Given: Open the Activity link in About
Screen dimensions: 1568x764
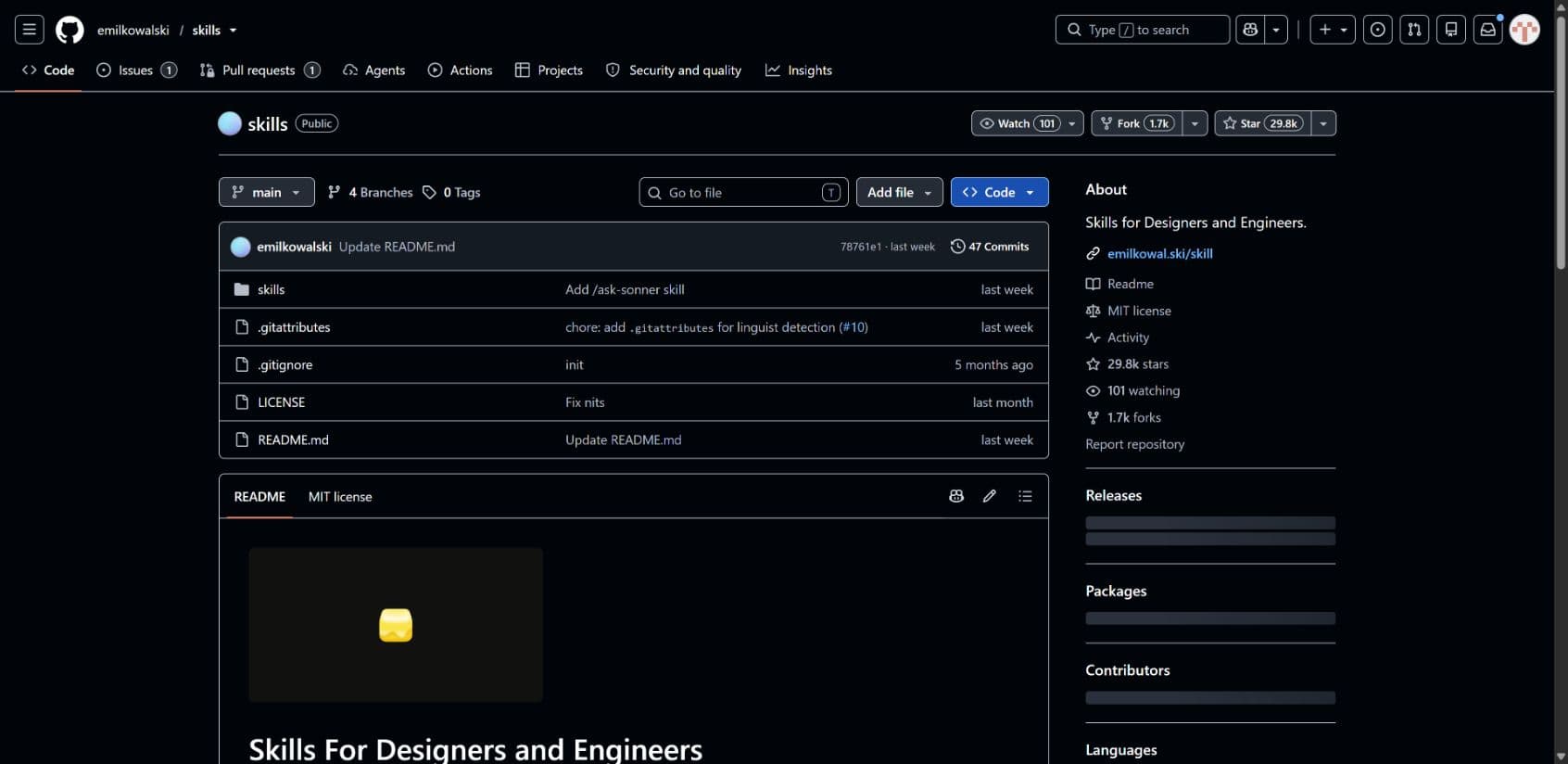Looking at the screenshot, I should (x=1128, y=337).
